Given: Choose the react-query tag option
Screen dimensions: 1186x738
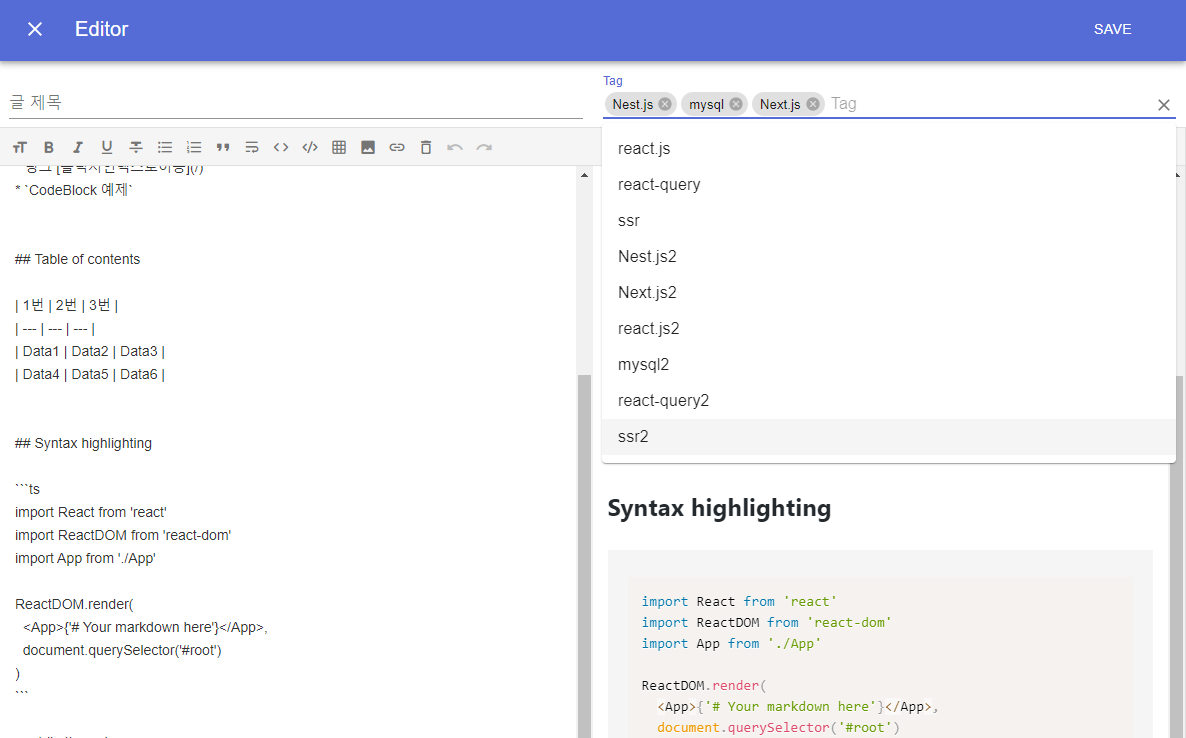Looking at the screenshot, I should click(889, 184).
